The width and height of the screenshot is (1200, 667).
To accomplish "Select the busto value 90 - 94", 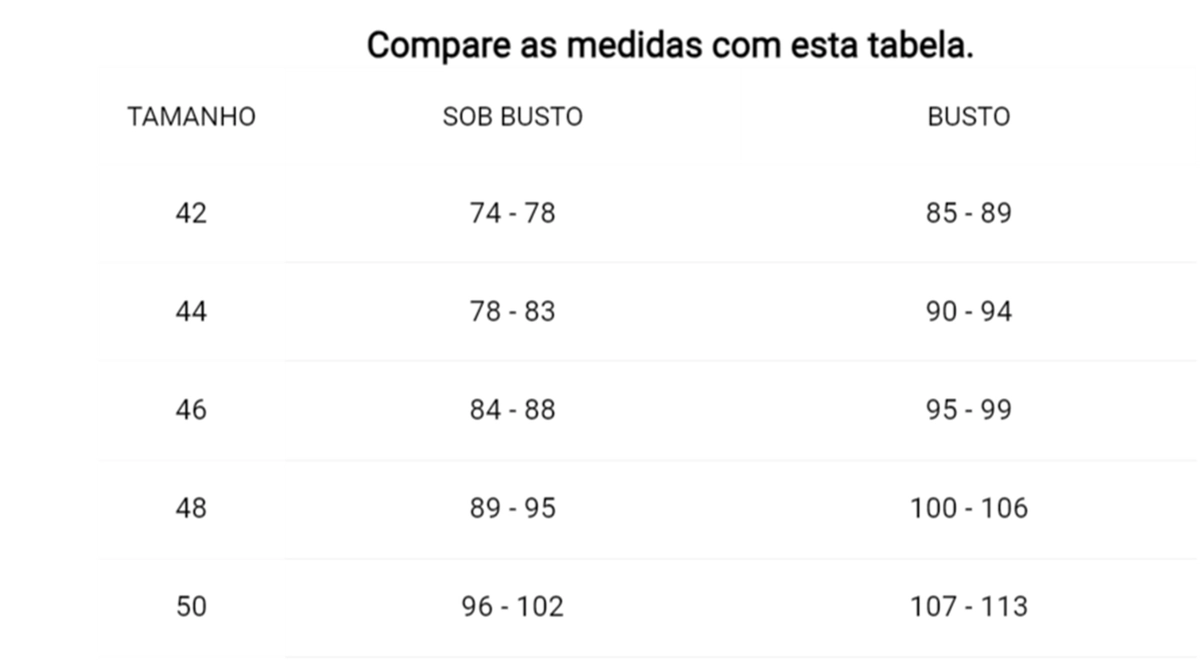I will (x=968, y=312).
